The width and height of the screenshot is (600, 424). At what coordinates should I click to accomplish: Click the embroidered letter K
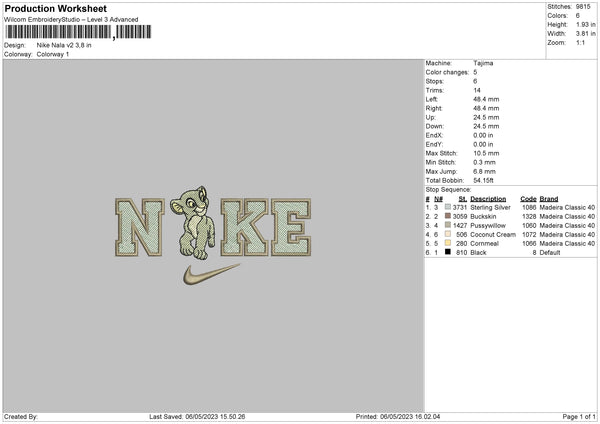pos(245,227)
